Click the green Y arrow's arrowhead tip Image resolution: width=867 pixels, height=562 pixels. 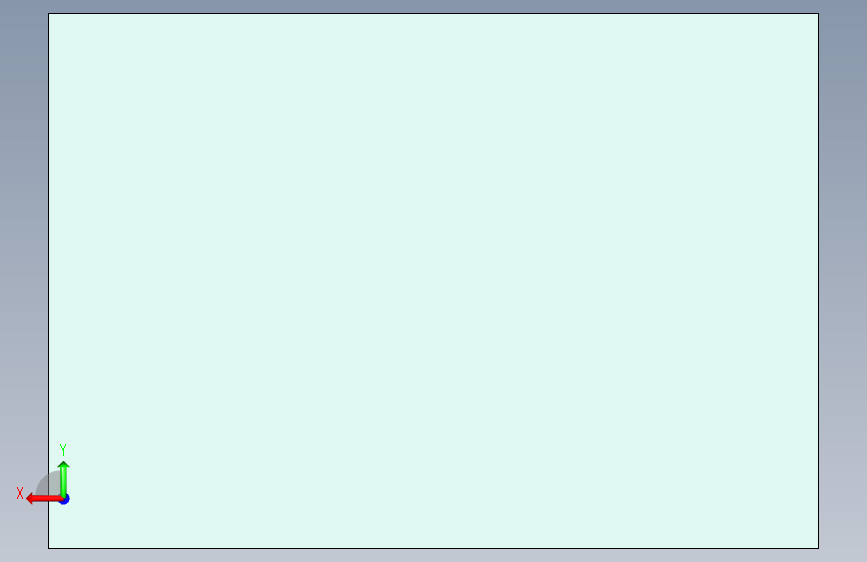[64, 462]
